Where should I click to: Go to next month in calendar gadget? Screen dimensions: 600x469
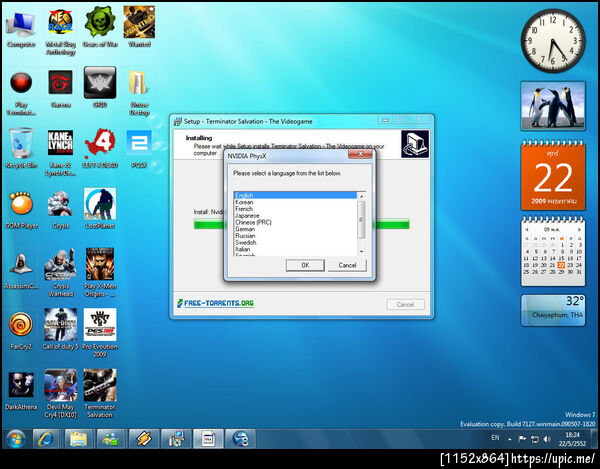pos(579,230)
